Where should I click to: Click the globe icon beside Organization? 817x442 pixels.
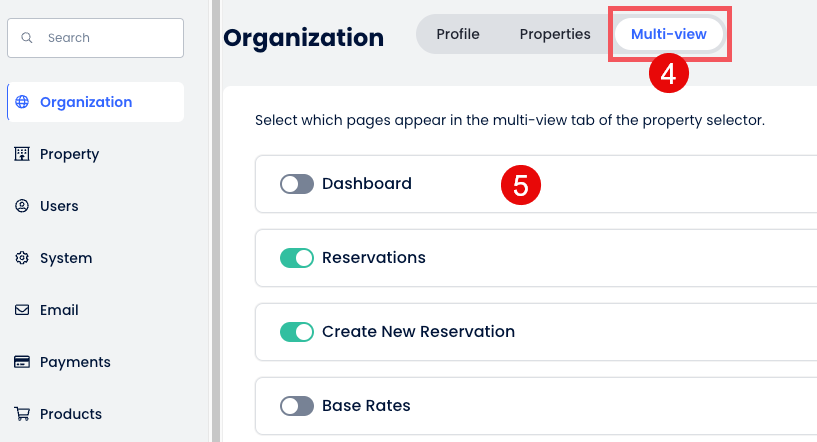22,102
